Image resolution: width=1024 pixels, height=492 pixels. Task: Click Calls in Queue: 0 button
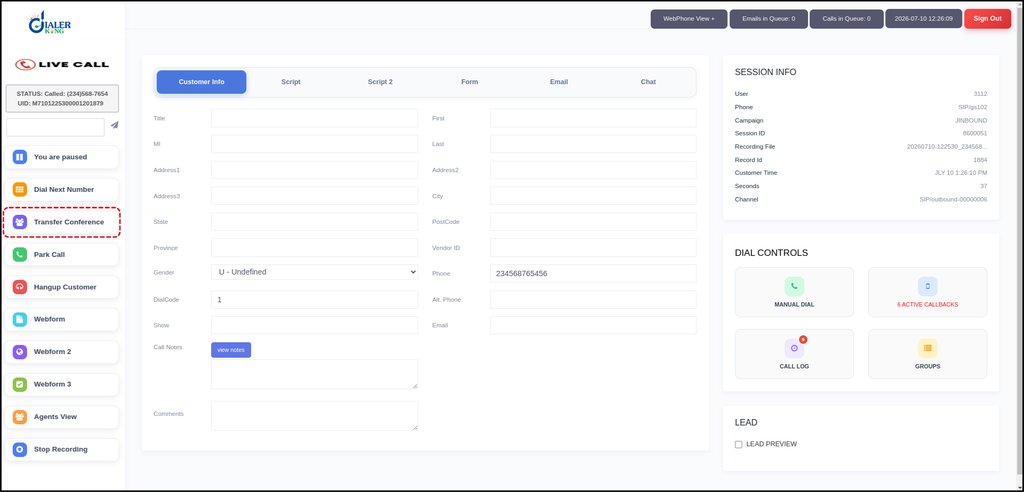pos(846,19)
